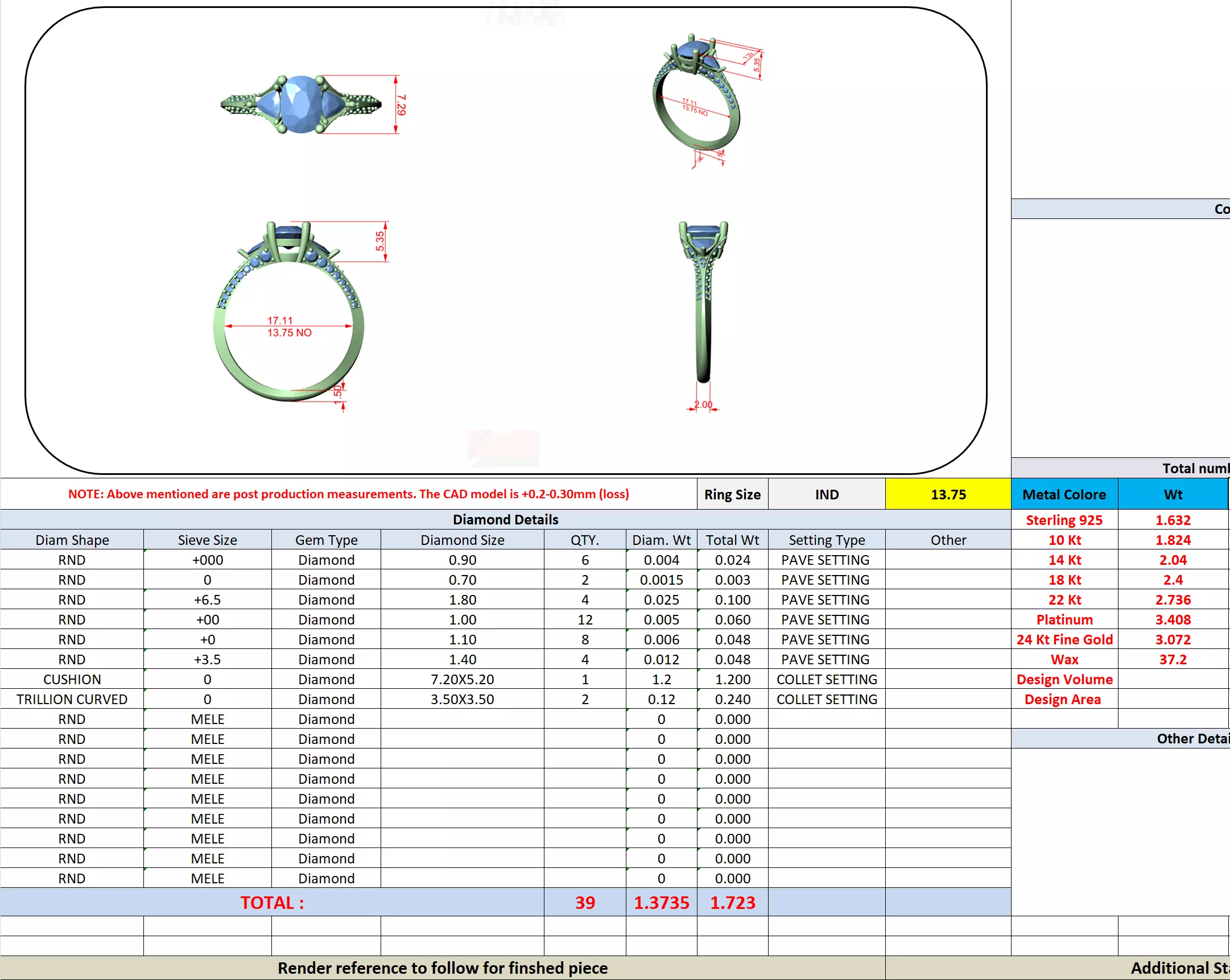The height and width of the screenshot is (980, 1230).
Task: Select the Design Volume label cell
Action: click(x=1064, y=679)
